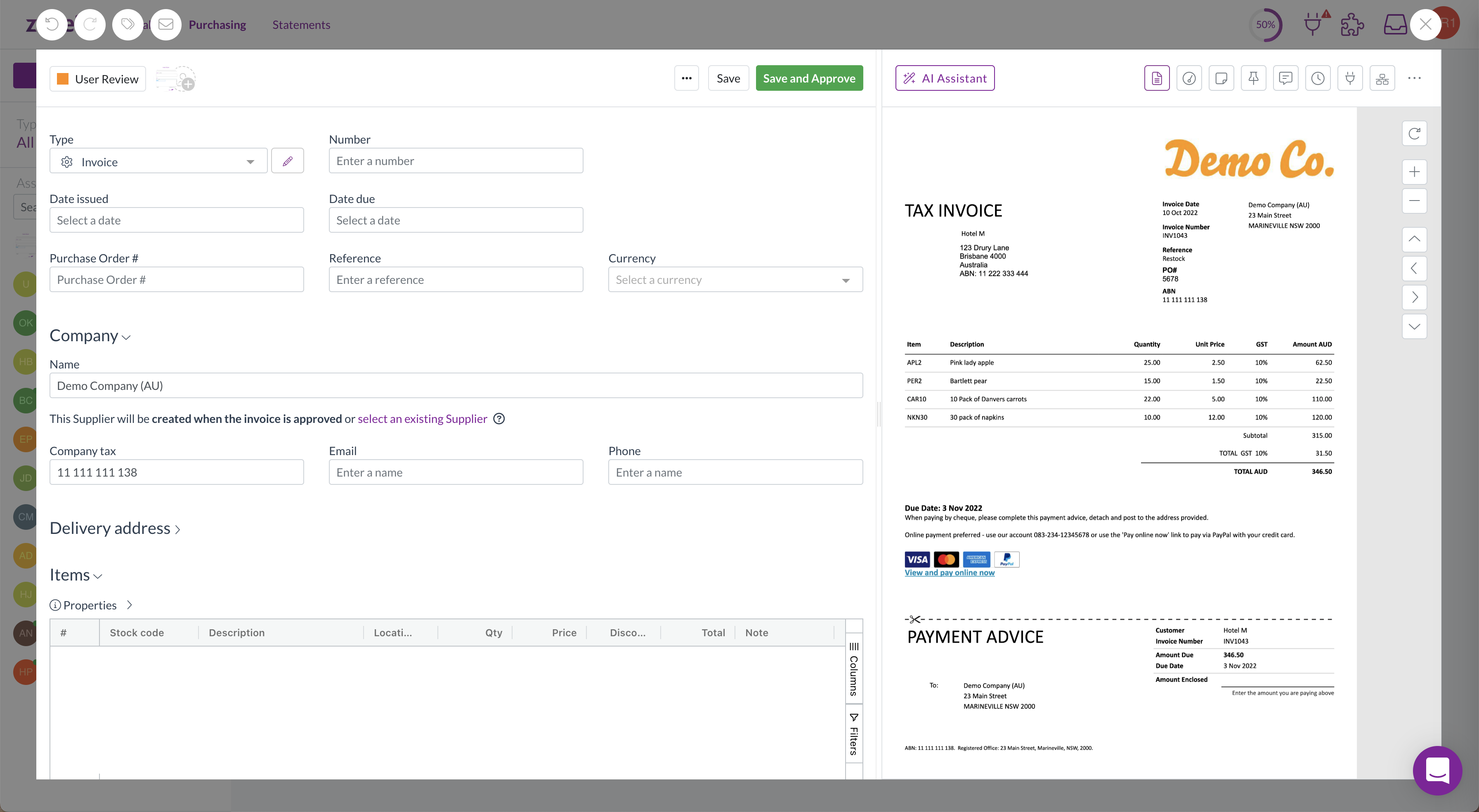Viewport: 1479px width, 812px height.
Task: Open the history clock icon
Action: point(1318,78)
